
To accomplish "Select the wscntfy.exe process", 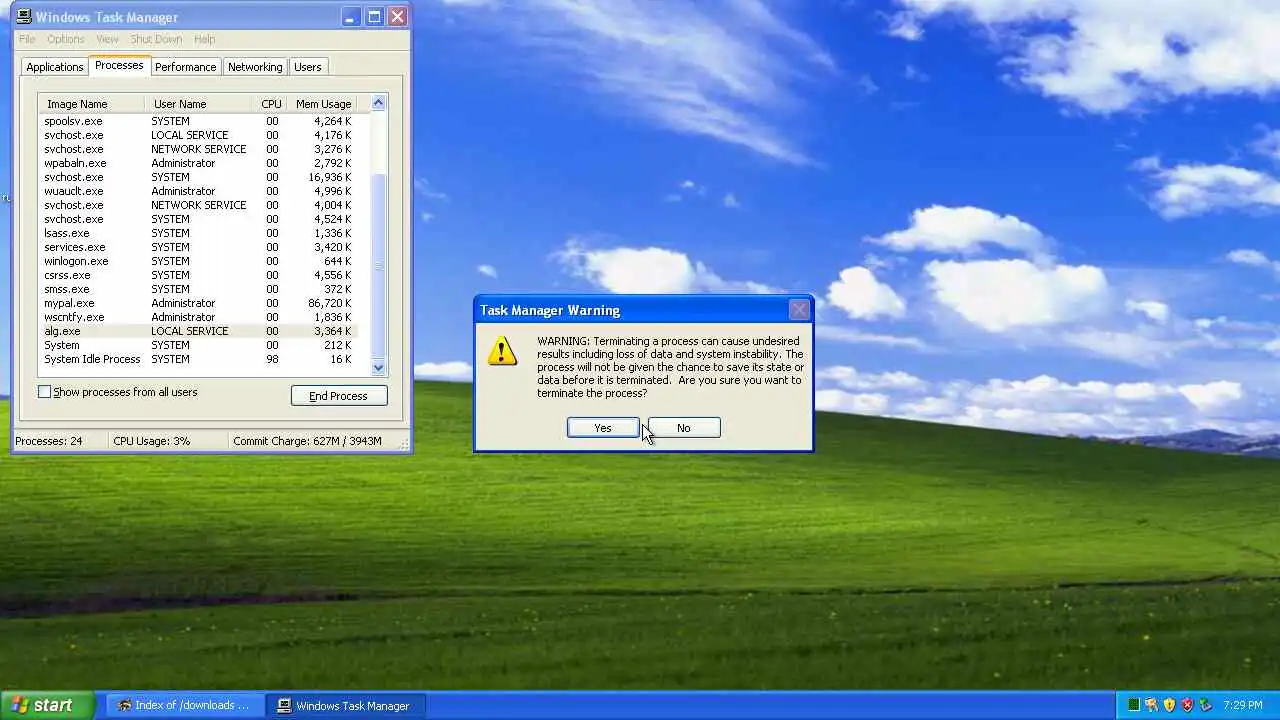I will (x=198, y=317).
